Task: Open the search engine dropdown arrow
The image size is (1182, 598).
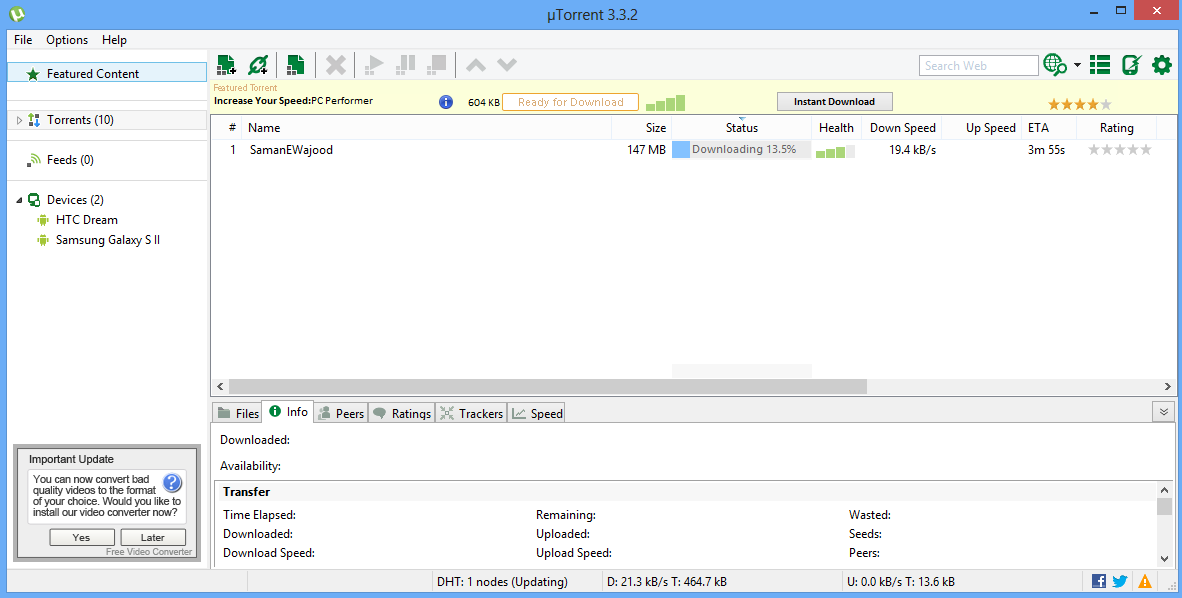Action: [1077, 65]
